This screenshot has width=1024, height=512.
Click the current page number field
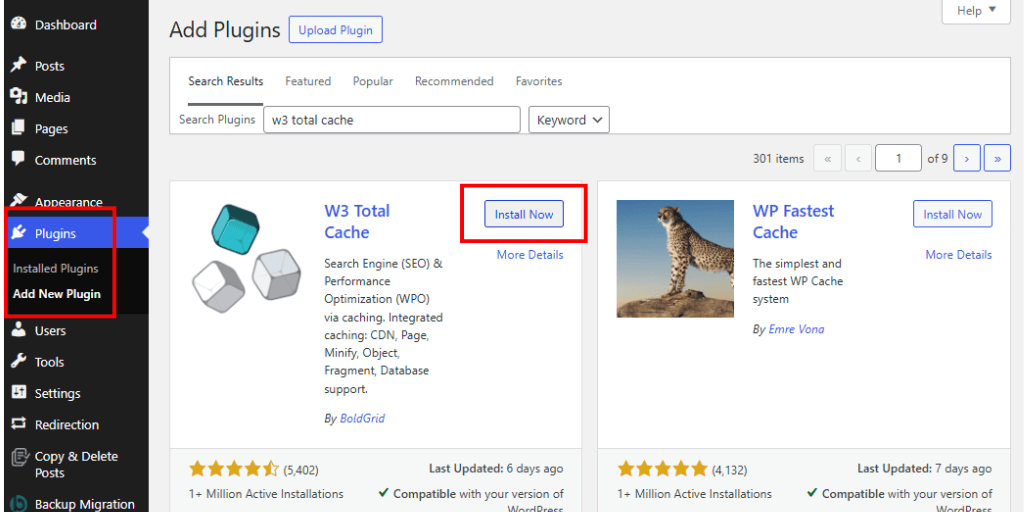(x=899, y=159)
